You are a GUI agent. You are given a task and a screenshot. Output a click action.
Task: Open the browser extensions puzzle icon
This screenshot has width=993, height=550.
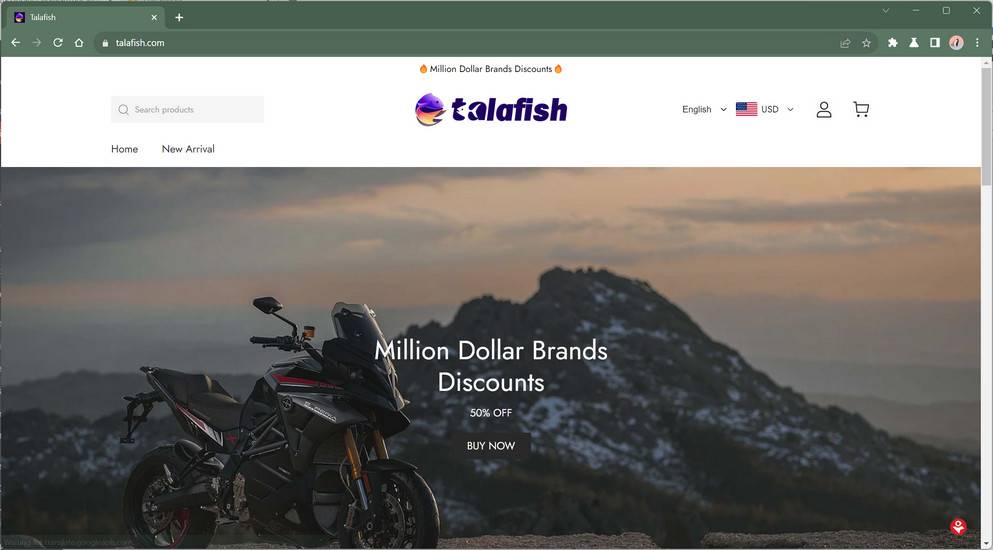[x=892, y=42]
